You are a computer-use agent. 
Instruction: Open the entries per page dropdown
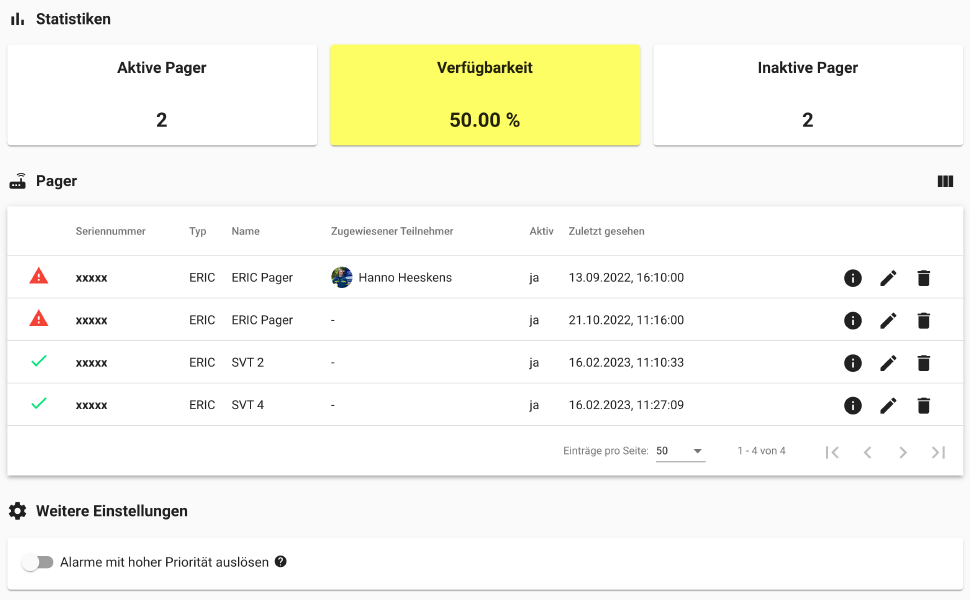coord(680,452)
